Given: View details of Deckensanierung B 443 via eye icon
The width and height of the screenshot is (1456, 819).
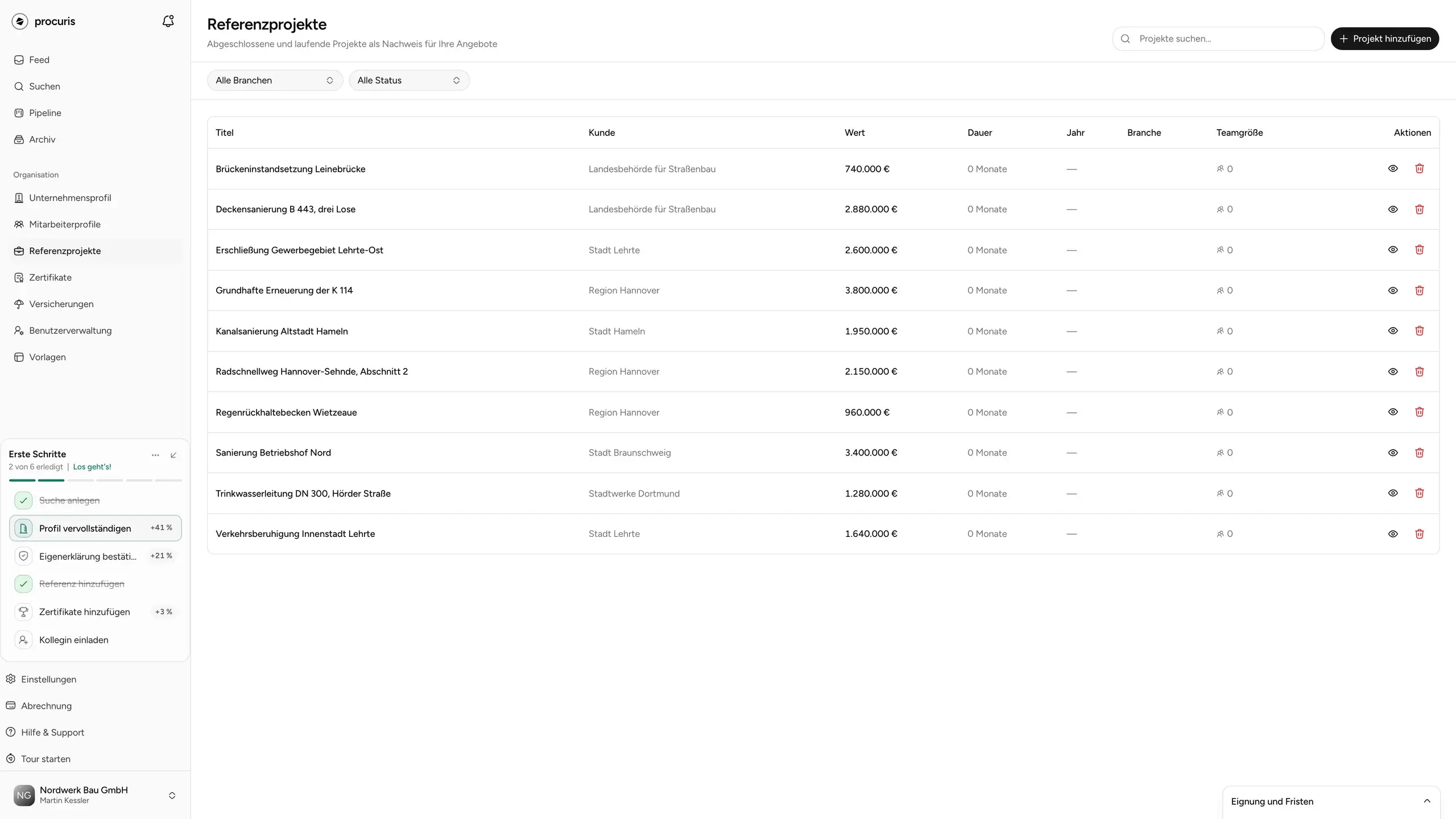Looking at the screenshot, I should point(1393,209).
